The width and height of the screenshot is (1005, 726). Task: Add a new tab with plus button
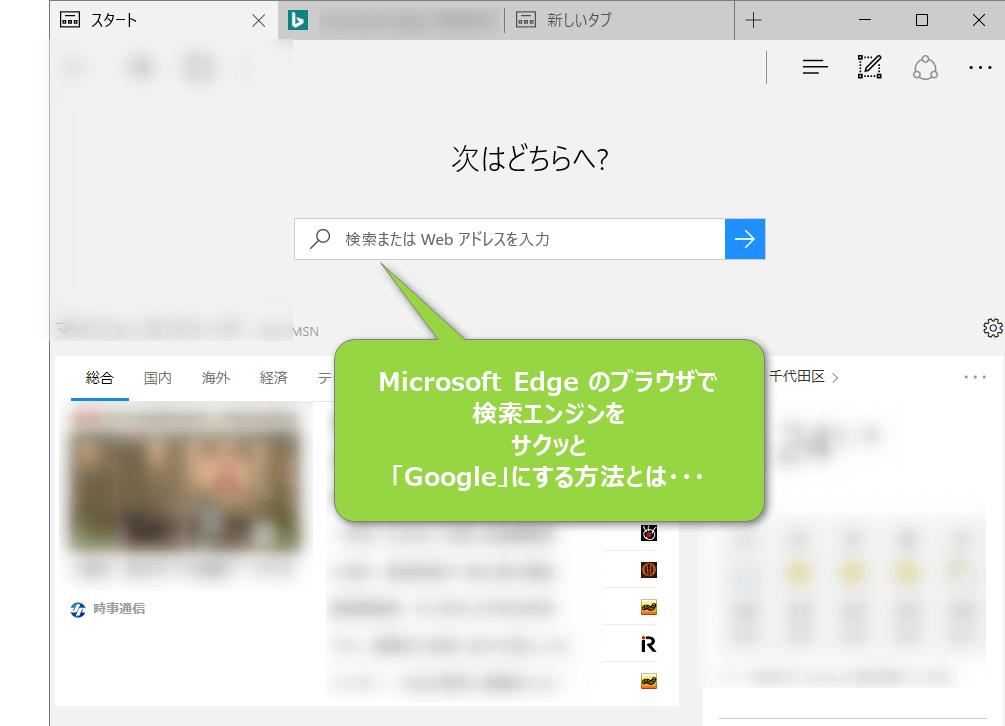754,20
